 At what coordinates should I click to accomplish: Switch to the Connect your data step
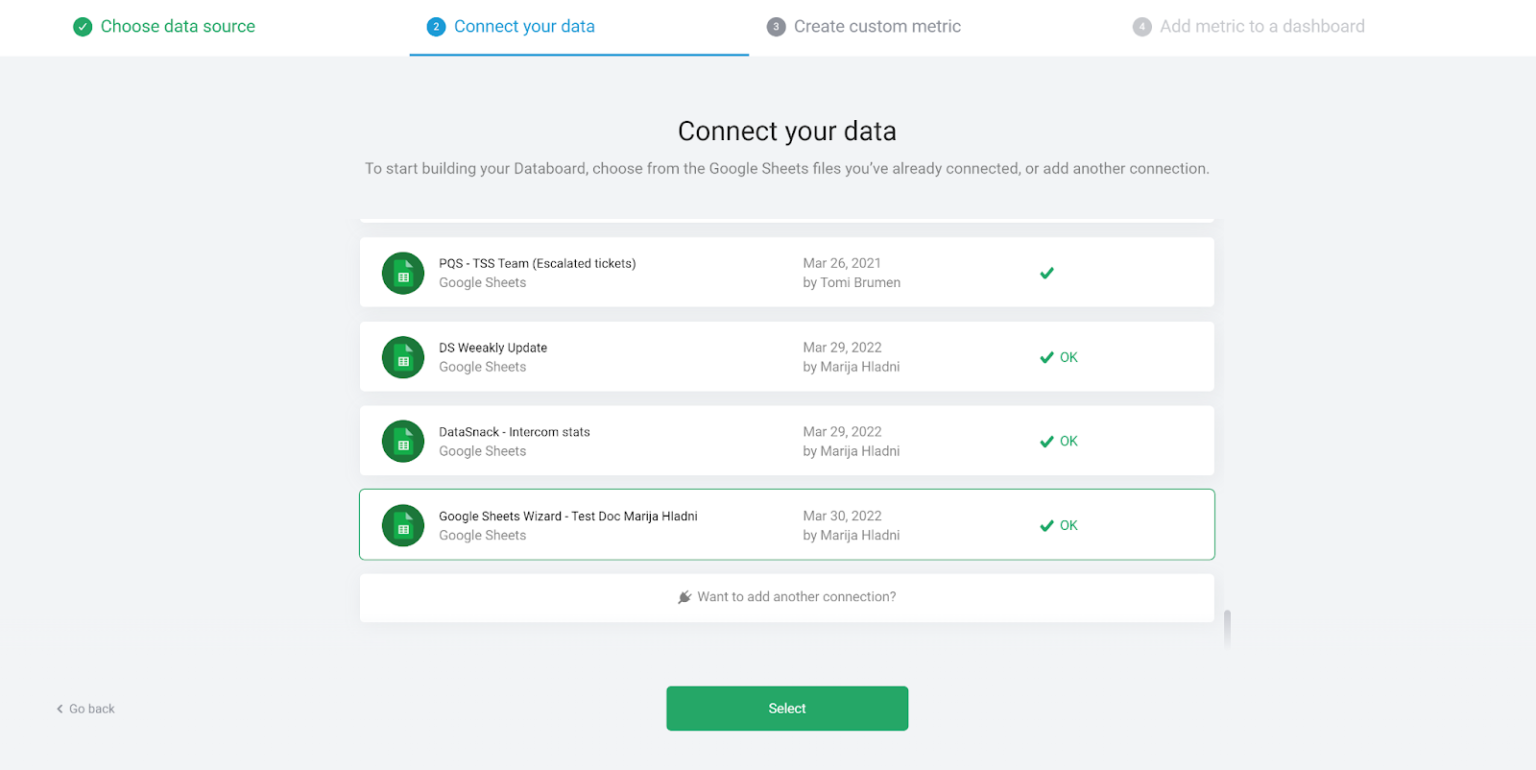(524, 26)
